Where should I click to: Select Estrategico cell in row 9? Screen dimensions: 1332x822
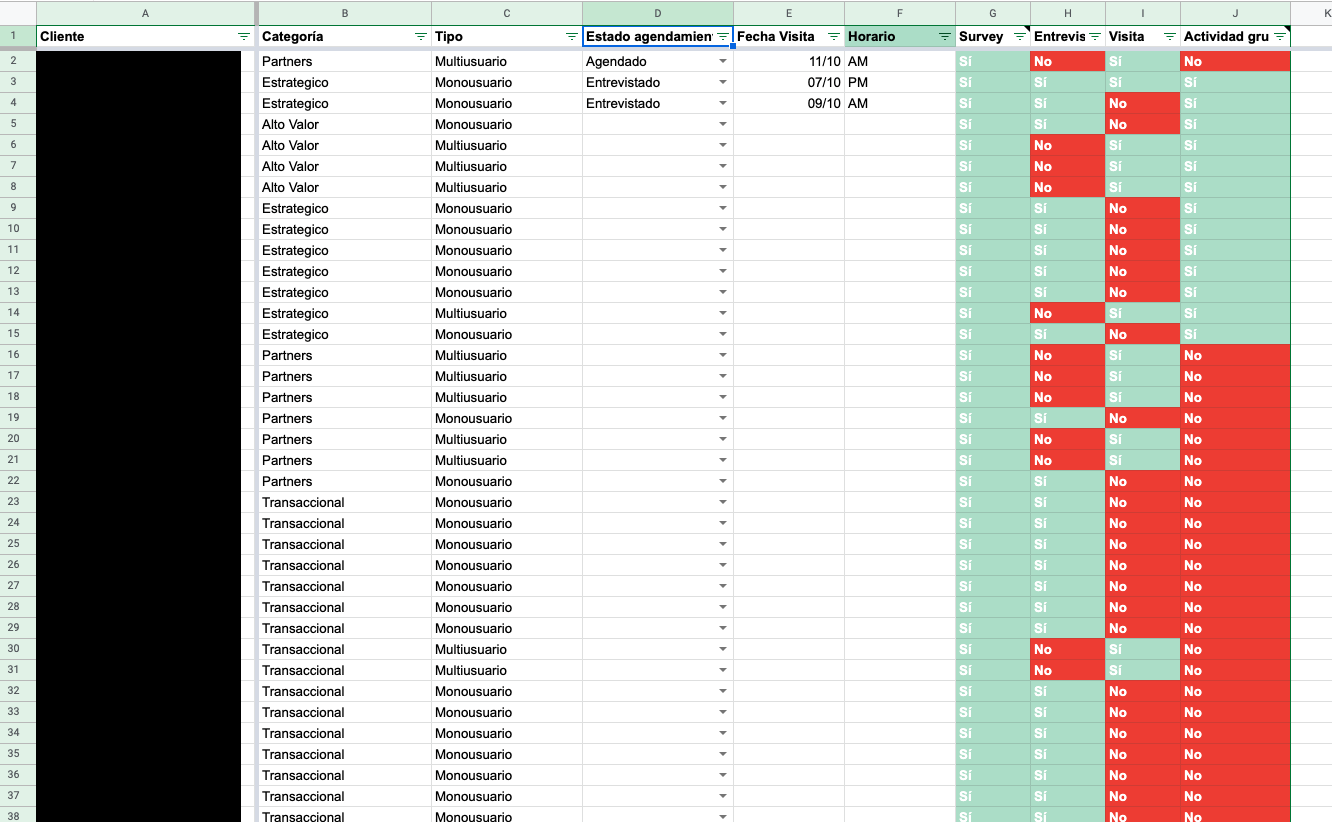pos(345,208)
